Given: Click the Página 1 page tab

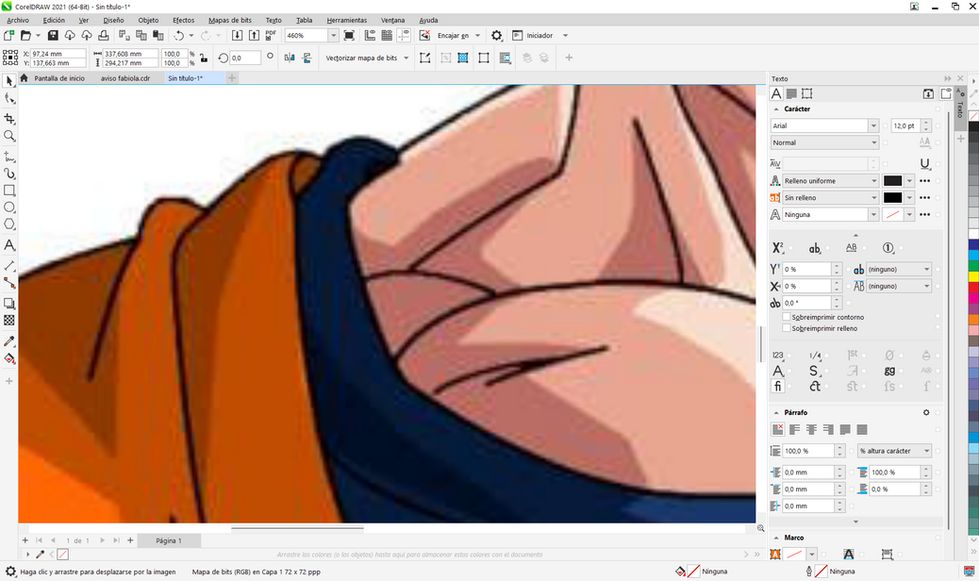Looking at the screenshot, I should [169, 540].
